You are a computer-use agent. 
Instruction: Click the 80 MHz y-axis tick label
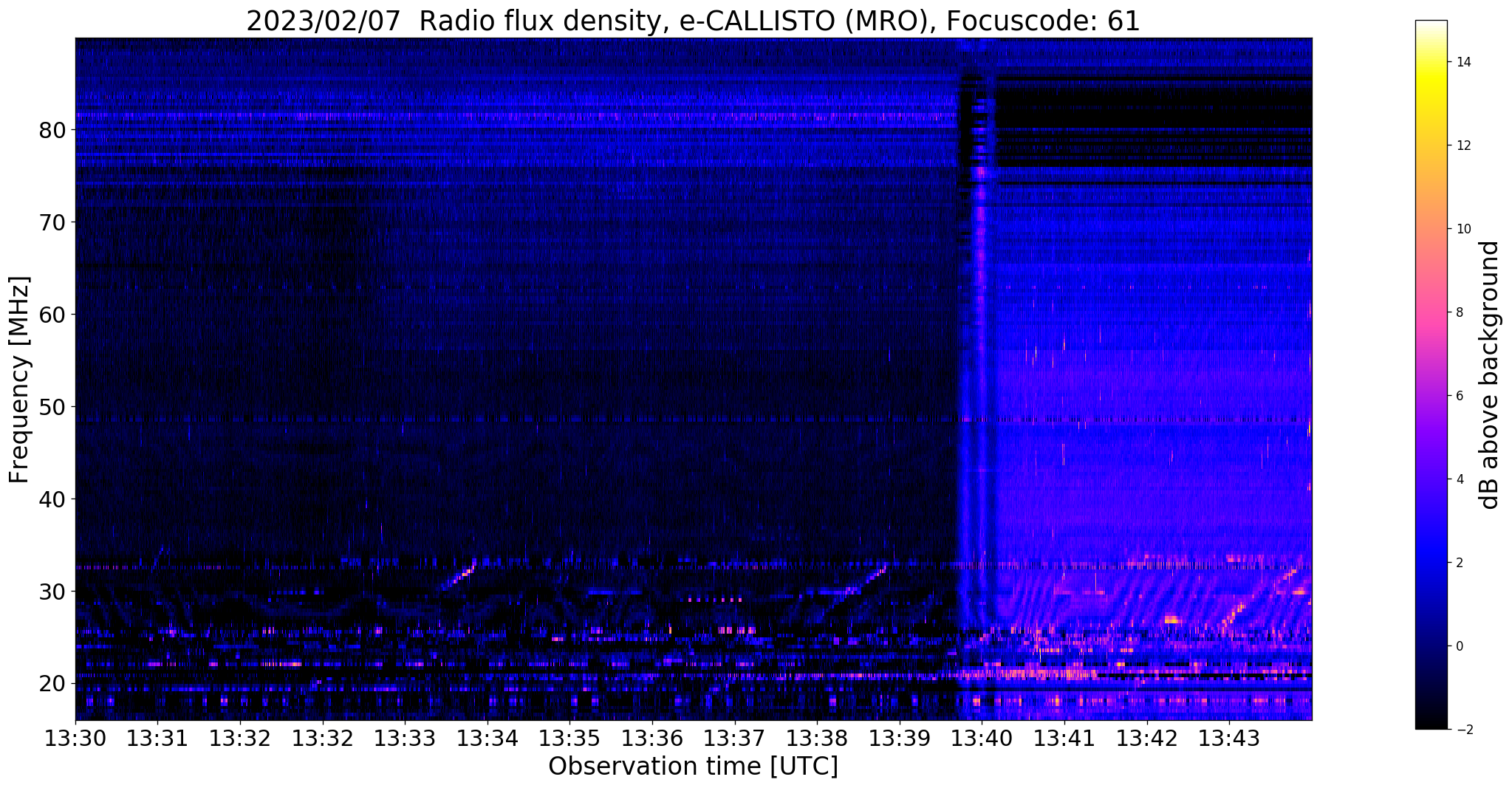(x=52, y=131)
